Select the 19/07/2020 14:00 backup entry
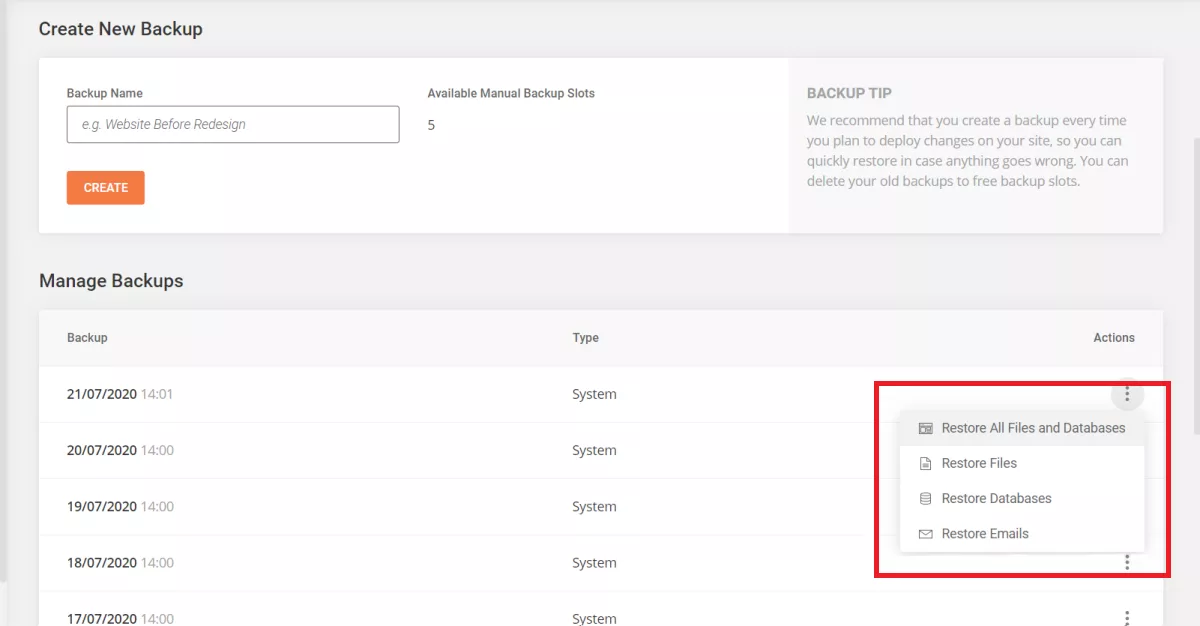Image resolution: width=1200 pixels, height=626 pixels. 120,506
